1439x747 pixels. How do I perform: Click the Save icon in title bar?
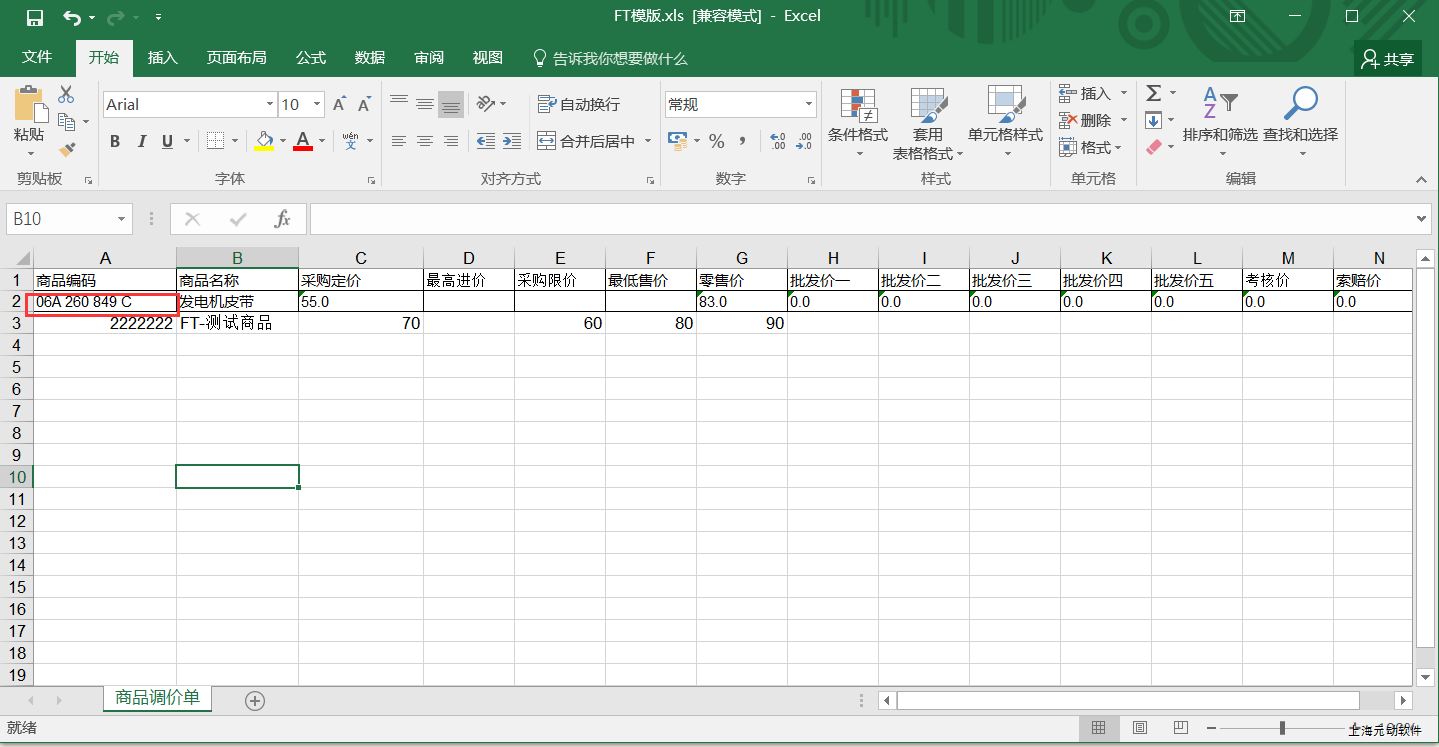34,17
